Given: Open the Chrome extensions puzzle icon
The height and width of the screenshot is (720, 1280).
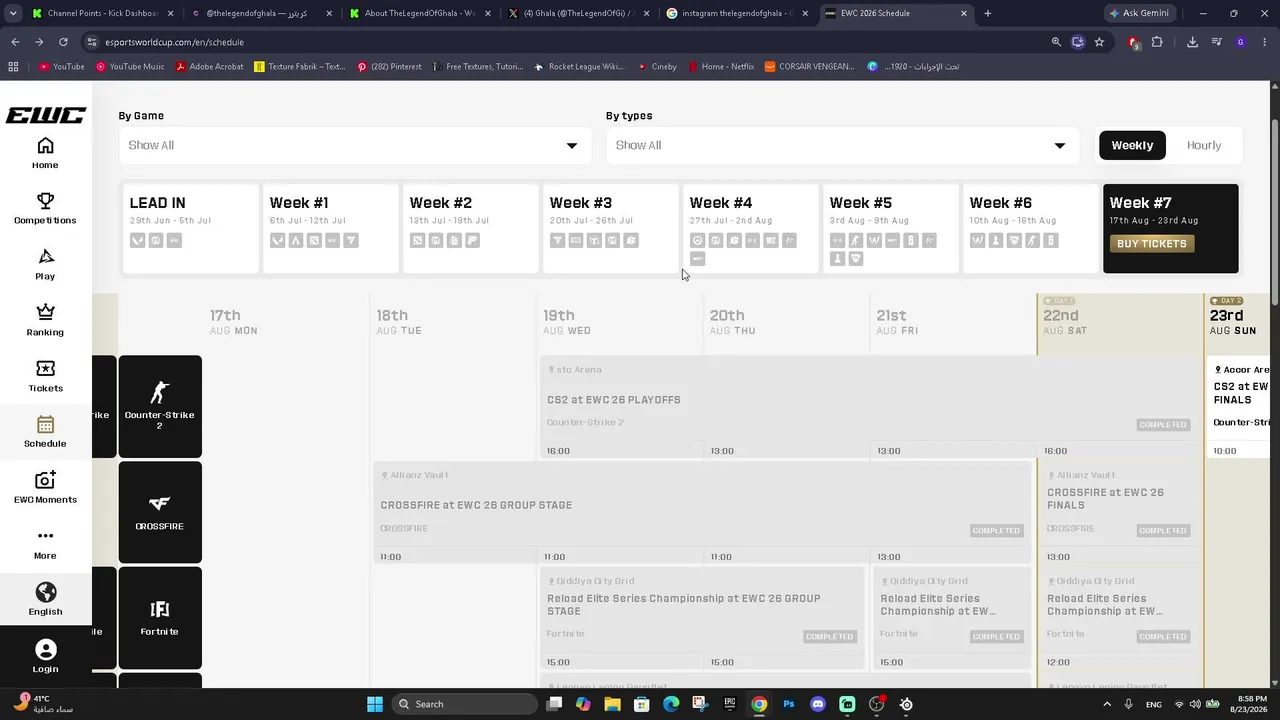Looking at the screenshot, I should pos(1157,42).
